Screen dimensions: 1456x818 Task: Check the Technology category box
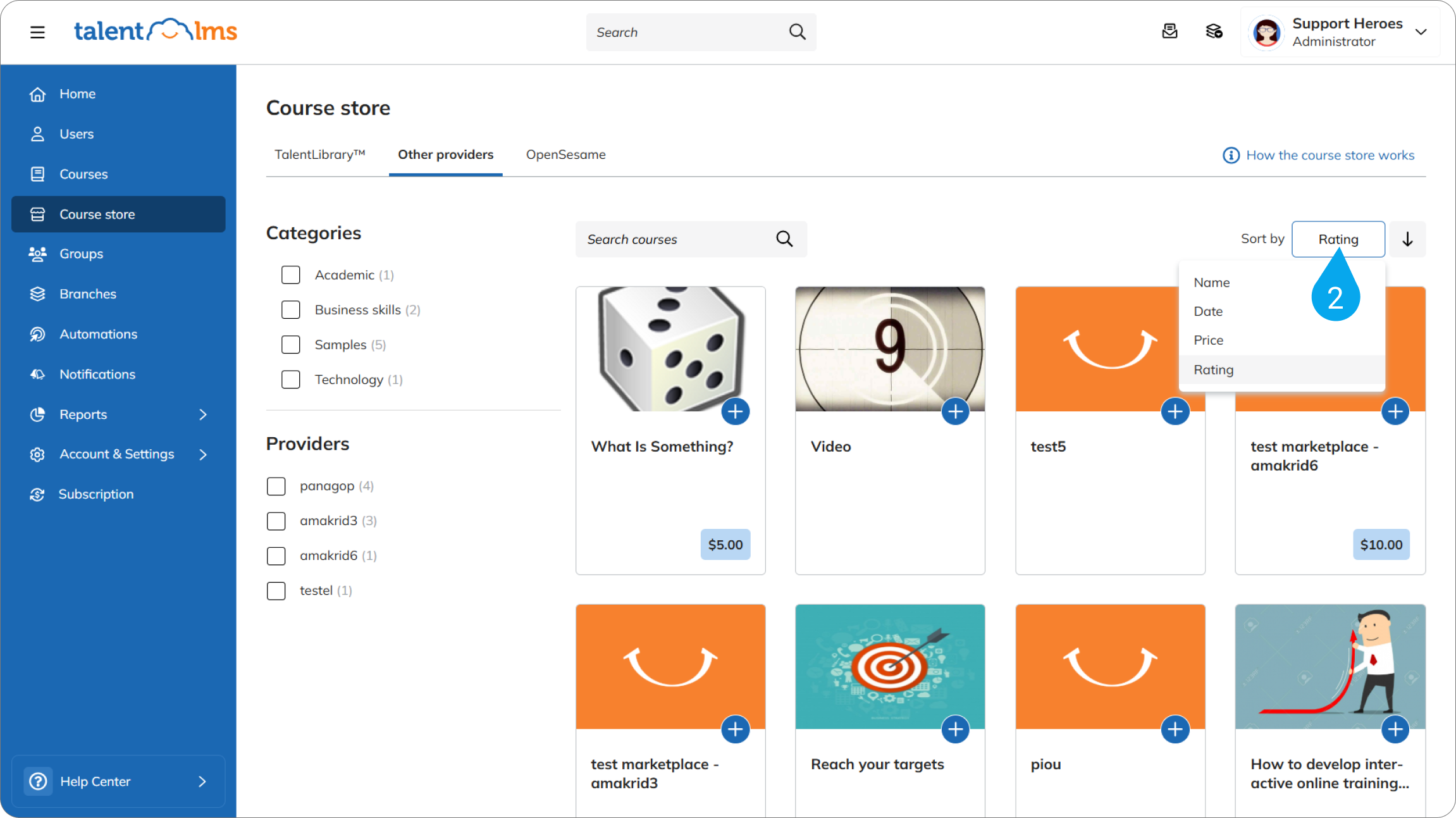point(290,380)
